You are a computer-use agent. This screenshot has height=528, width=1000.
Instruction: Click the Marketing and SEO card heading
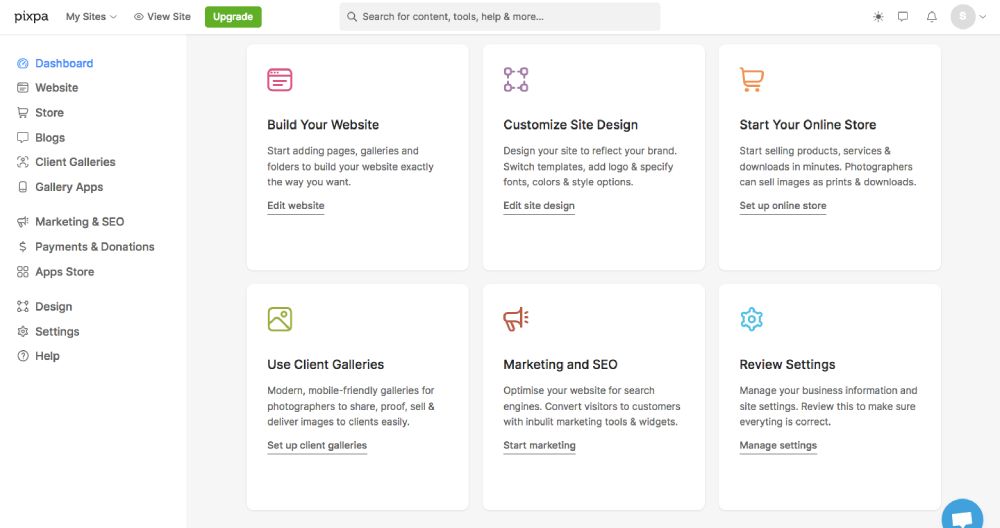pyautogui.click(x=560, y=365)
